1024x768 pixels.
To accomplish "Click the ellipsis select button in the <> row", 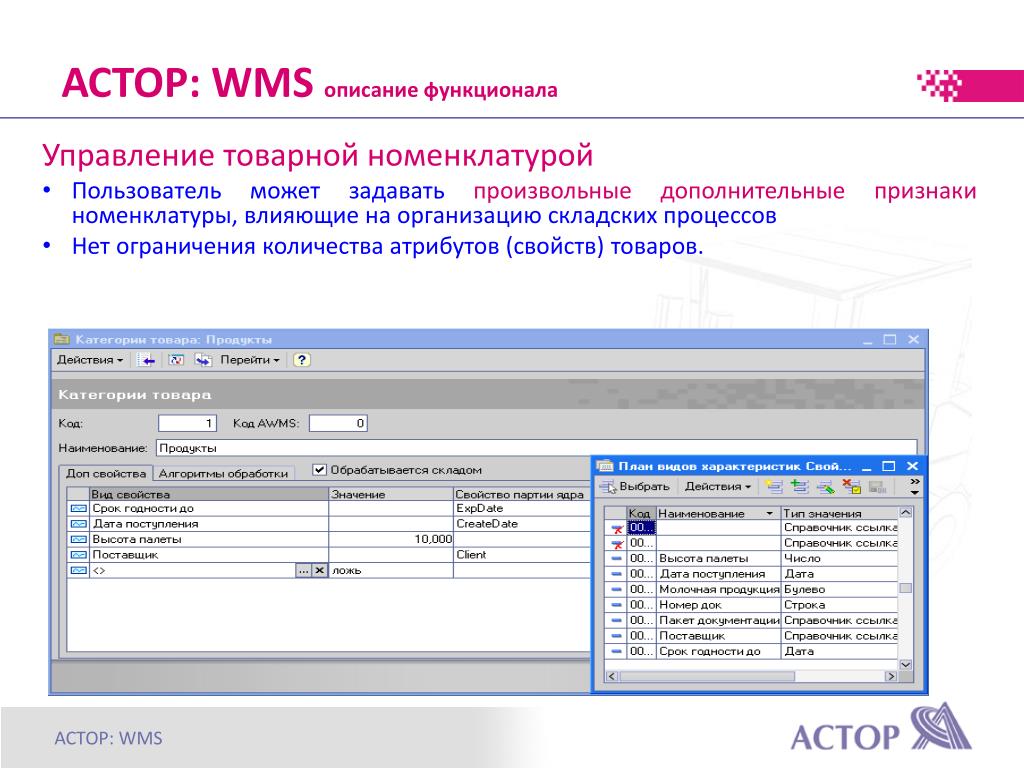I will point(304,571).
